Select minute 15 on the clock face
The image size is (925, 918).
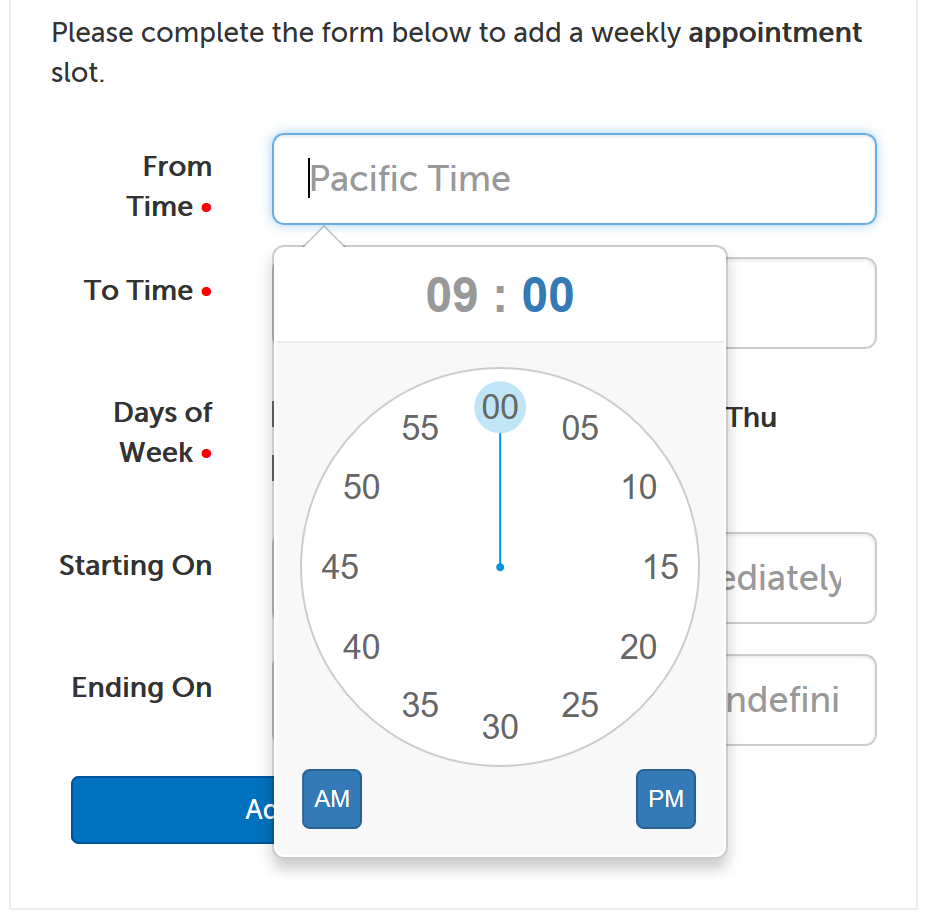point(661,567)
